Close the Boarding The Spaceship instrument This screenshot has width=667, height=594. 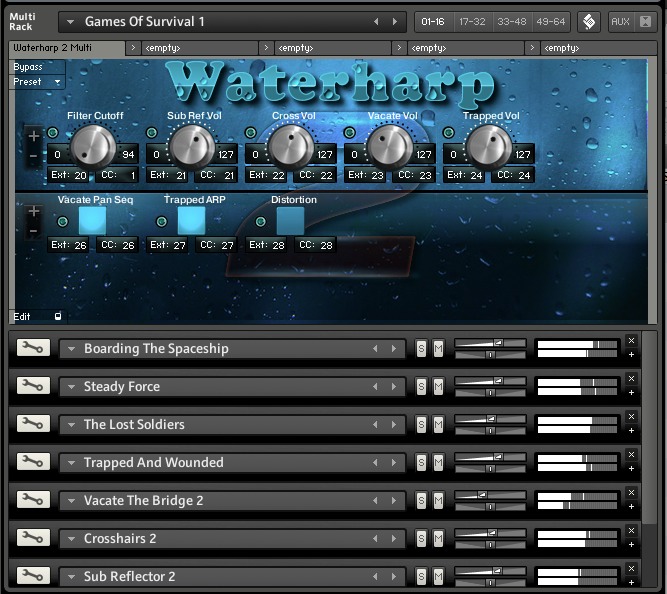point(631,341)
